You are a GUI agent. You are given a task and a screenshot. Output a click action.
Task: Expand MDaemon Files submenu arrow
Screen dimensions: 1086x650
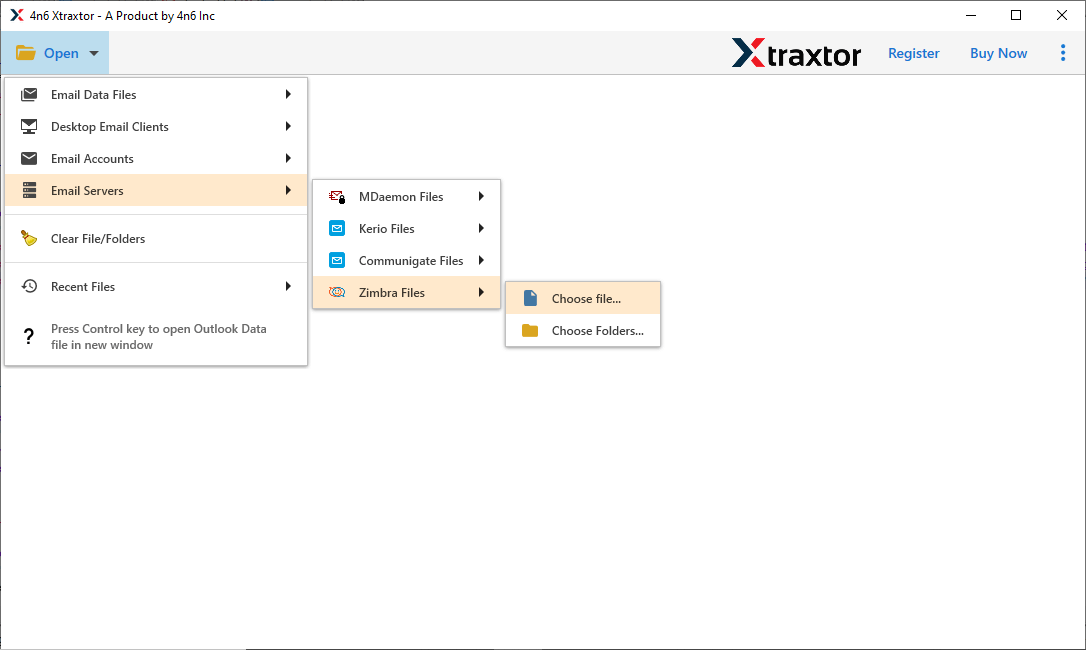pyautogui.click(x=481, y=197)
